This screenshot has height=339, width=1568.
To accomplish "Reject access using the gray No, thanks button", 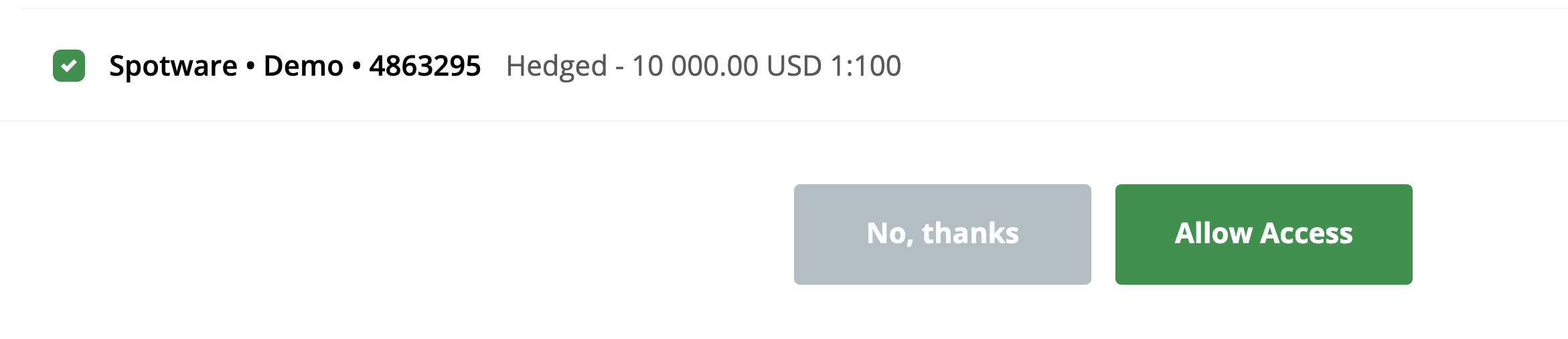I will (942, 234).
